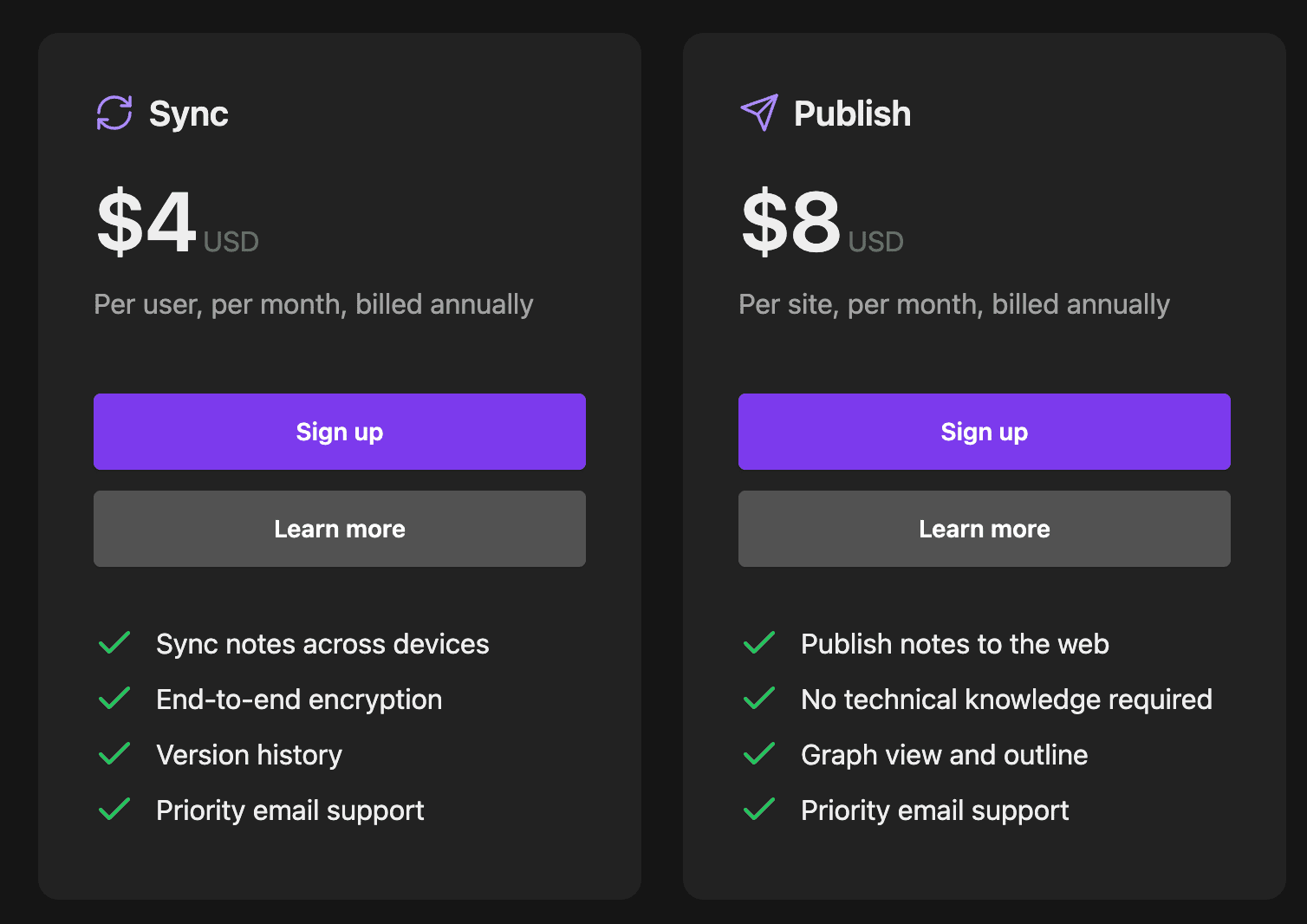Click the Sync plan heading

(188, 114)
